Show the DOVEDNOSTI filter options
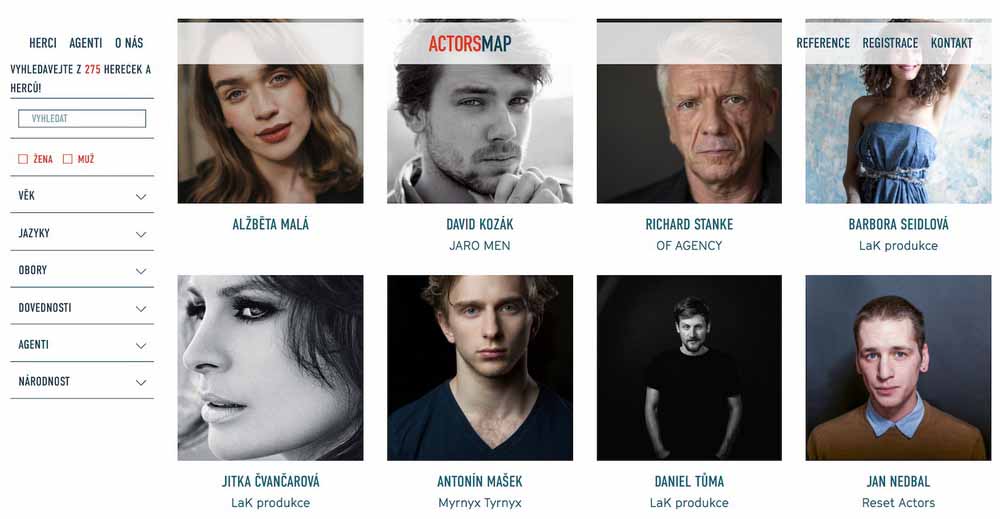 pyautogui.click(x=82, y=307)
